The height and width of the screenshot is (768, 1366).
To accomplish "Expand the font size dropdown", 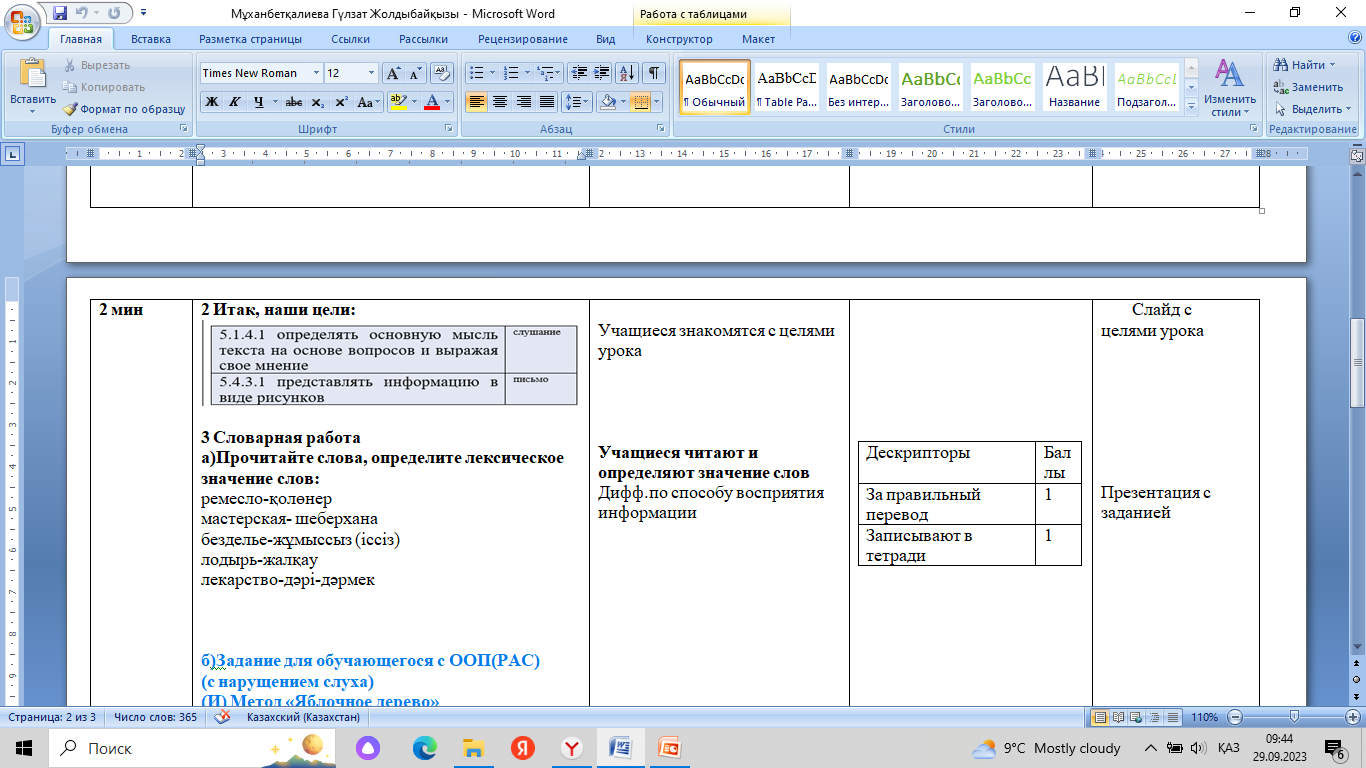I will coord(371,73).
